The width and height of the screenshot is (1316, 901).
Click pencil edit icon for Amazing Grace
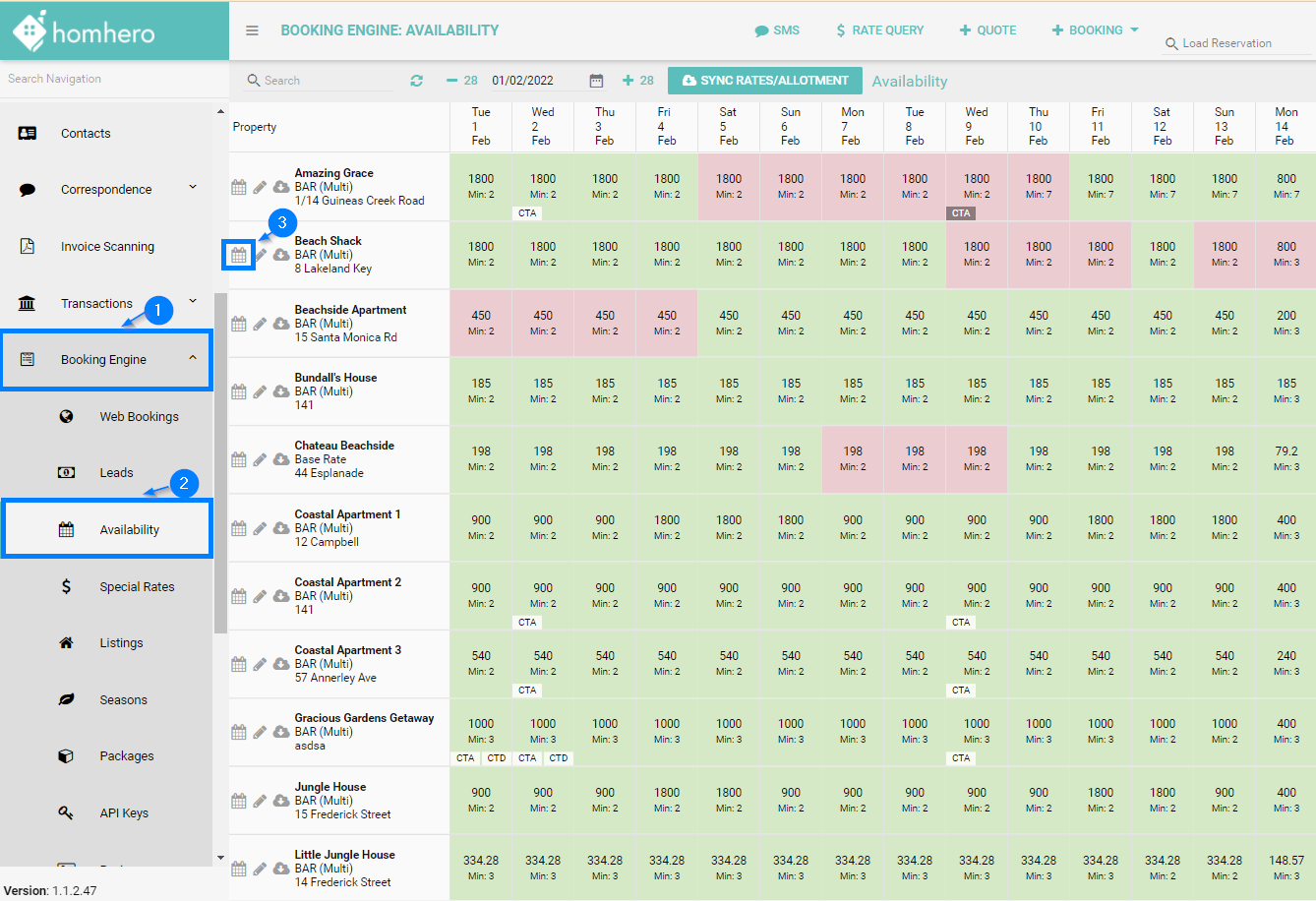(x=260, y=187)
